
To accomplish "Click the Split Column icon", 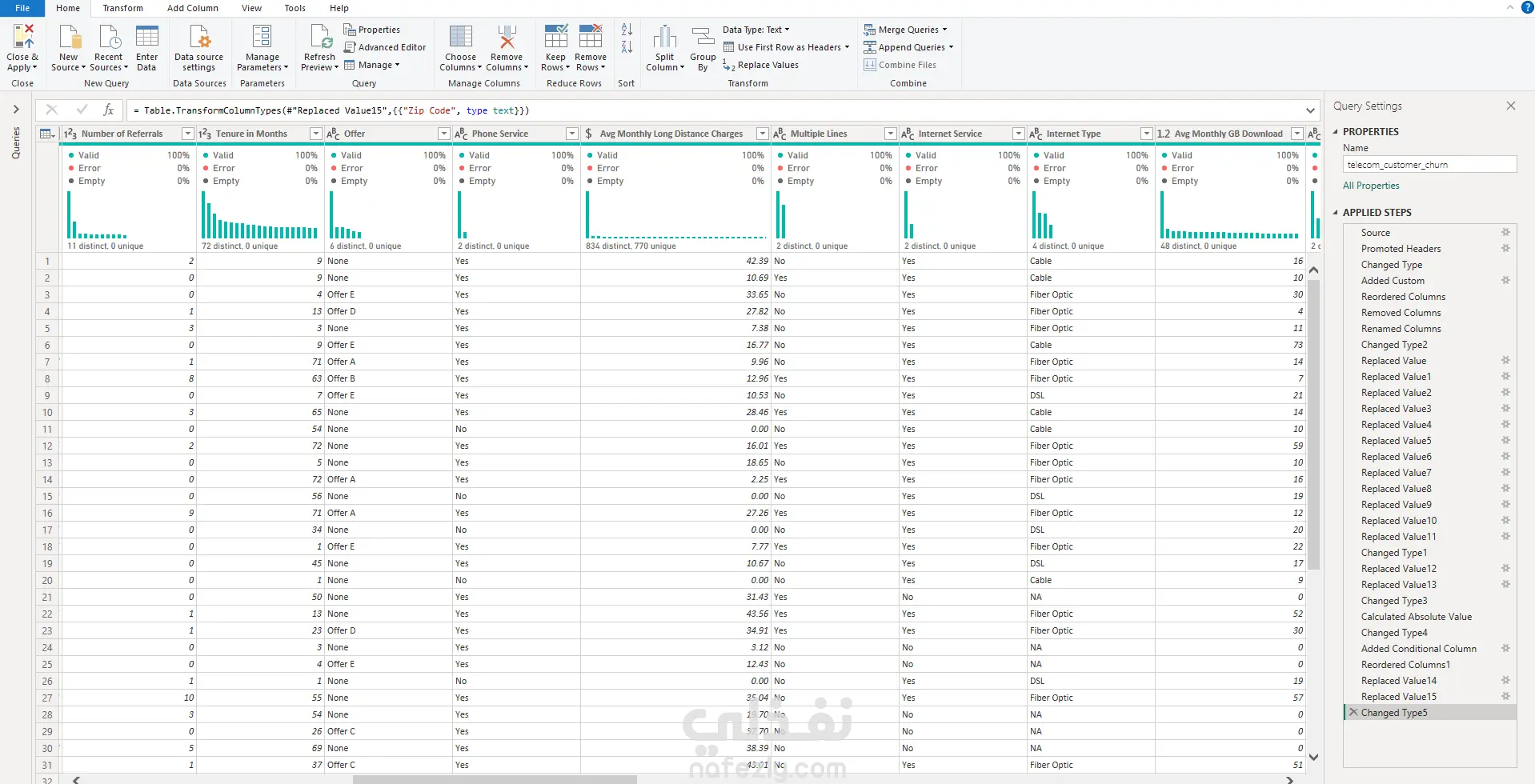I will pos(665,37).
